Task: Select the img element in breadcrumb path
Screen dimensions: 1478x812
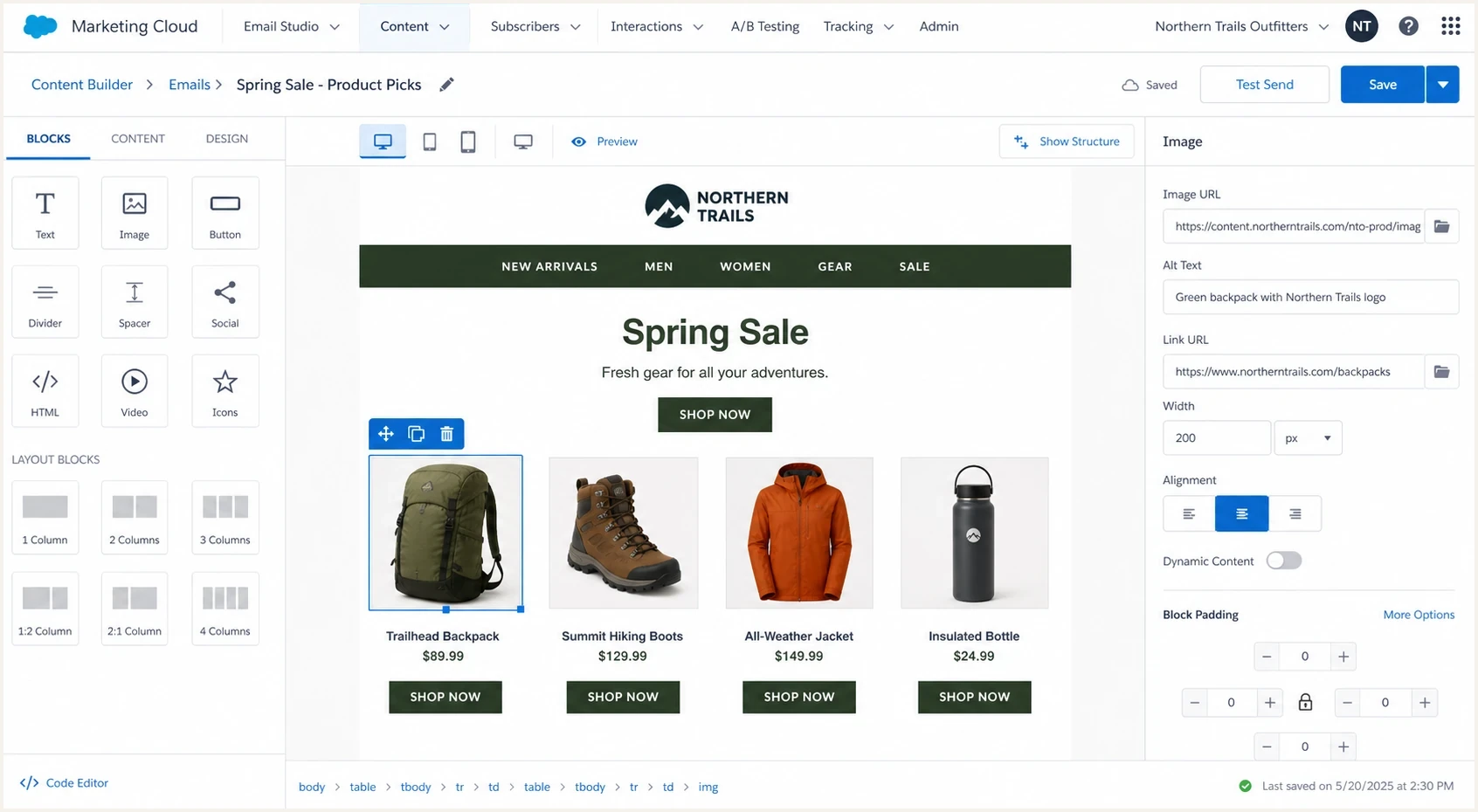Action: [x=708, y=787]
